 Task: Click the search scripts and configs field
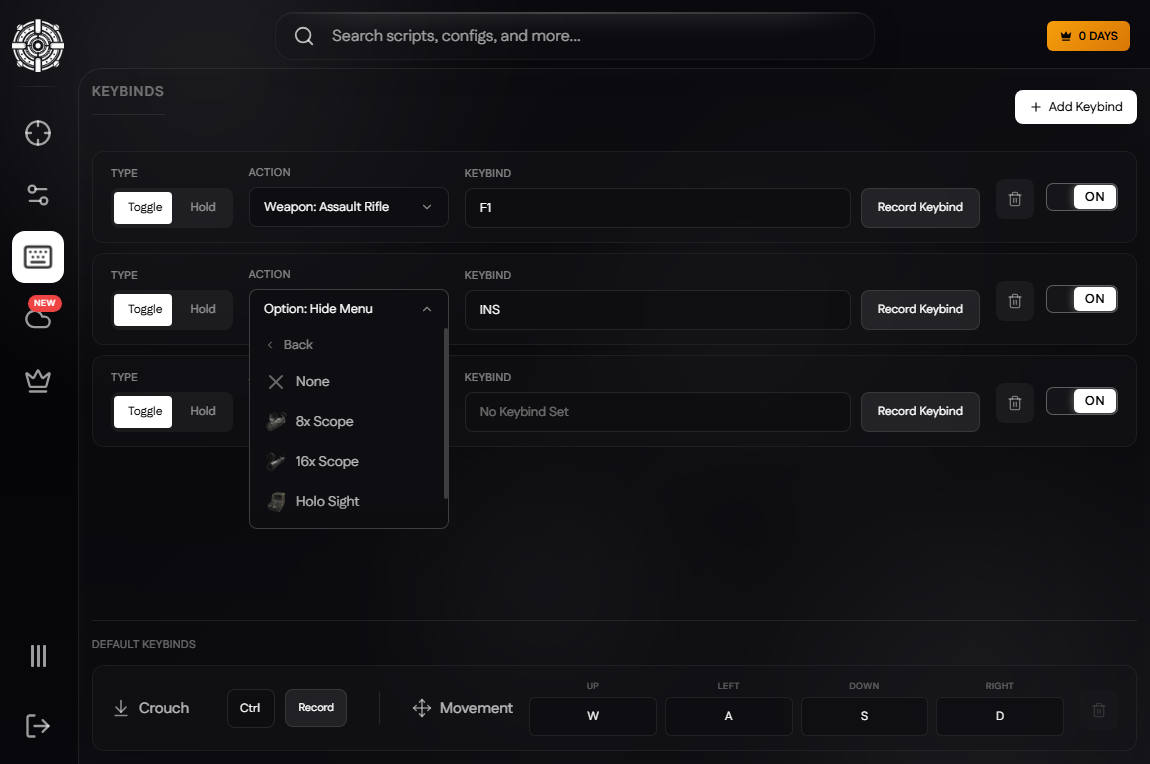click(575, 36)
